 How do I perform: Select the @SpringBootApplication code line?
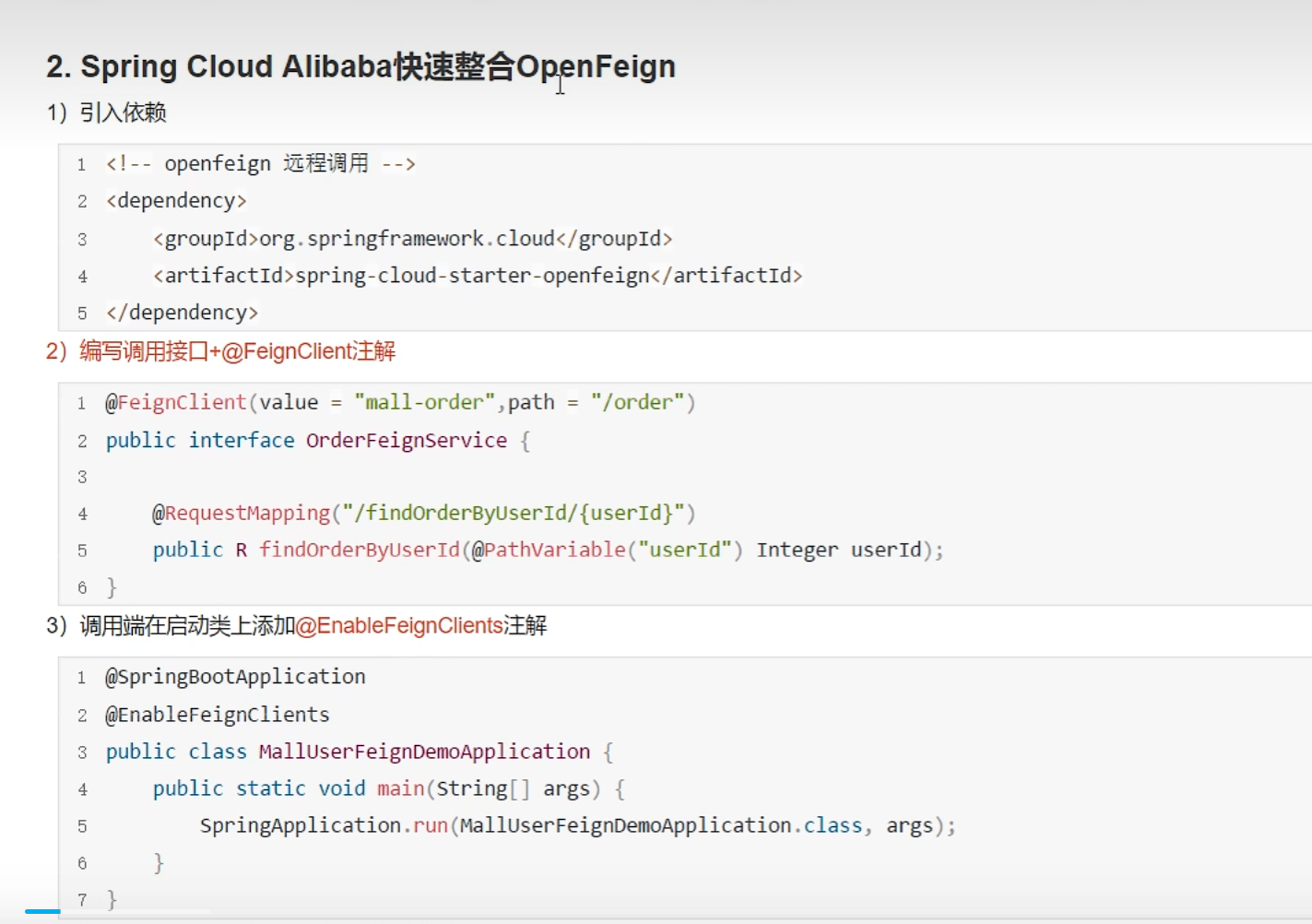235,677
